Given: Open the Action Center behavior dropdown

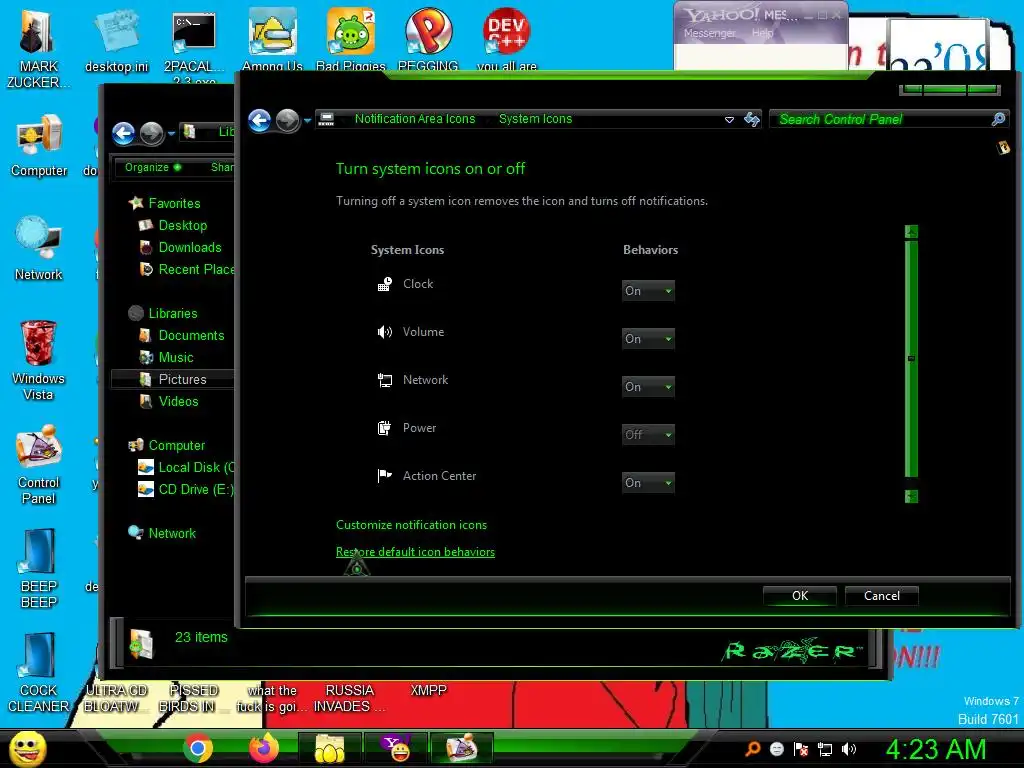Looking at the screenshot, I should point(648,483).
